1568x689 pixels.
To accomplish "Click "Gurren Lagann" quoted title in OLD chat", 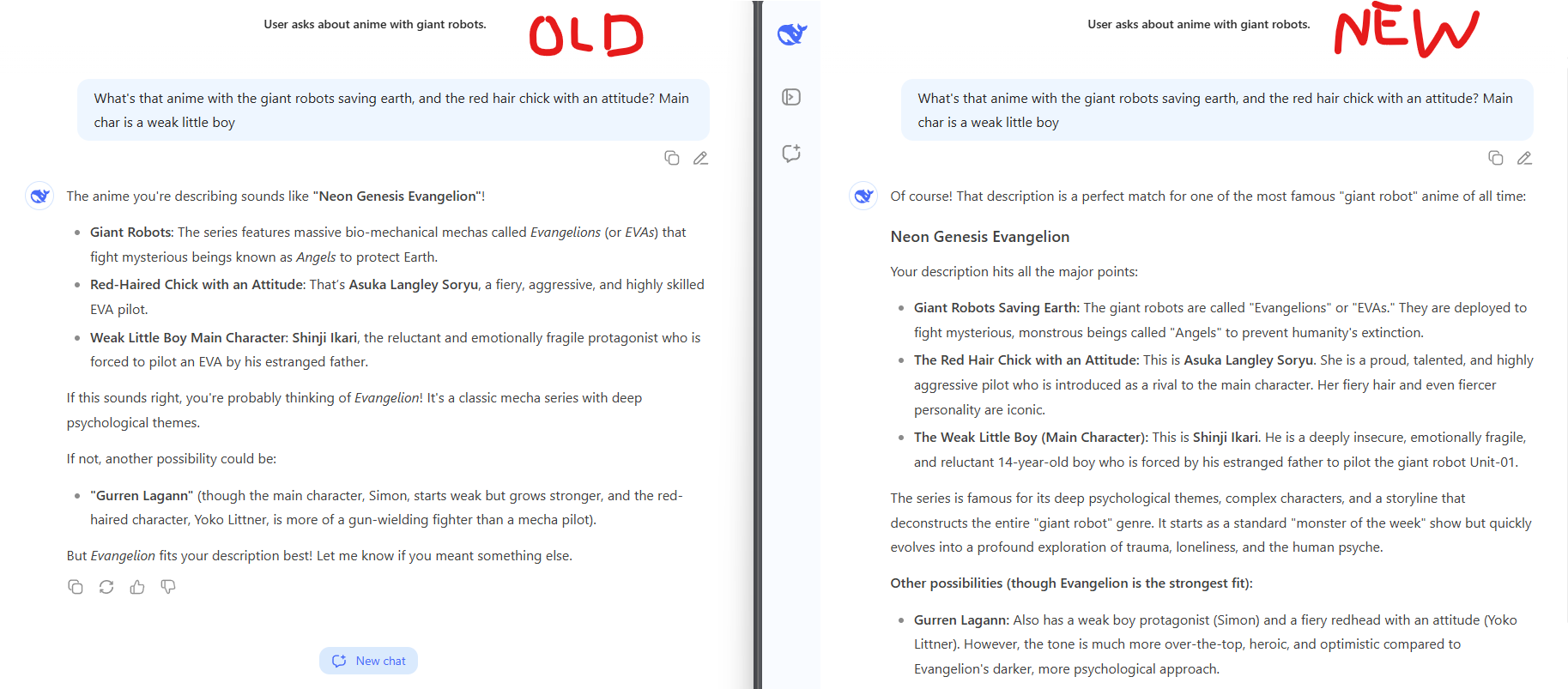I will tap(142, 496).
